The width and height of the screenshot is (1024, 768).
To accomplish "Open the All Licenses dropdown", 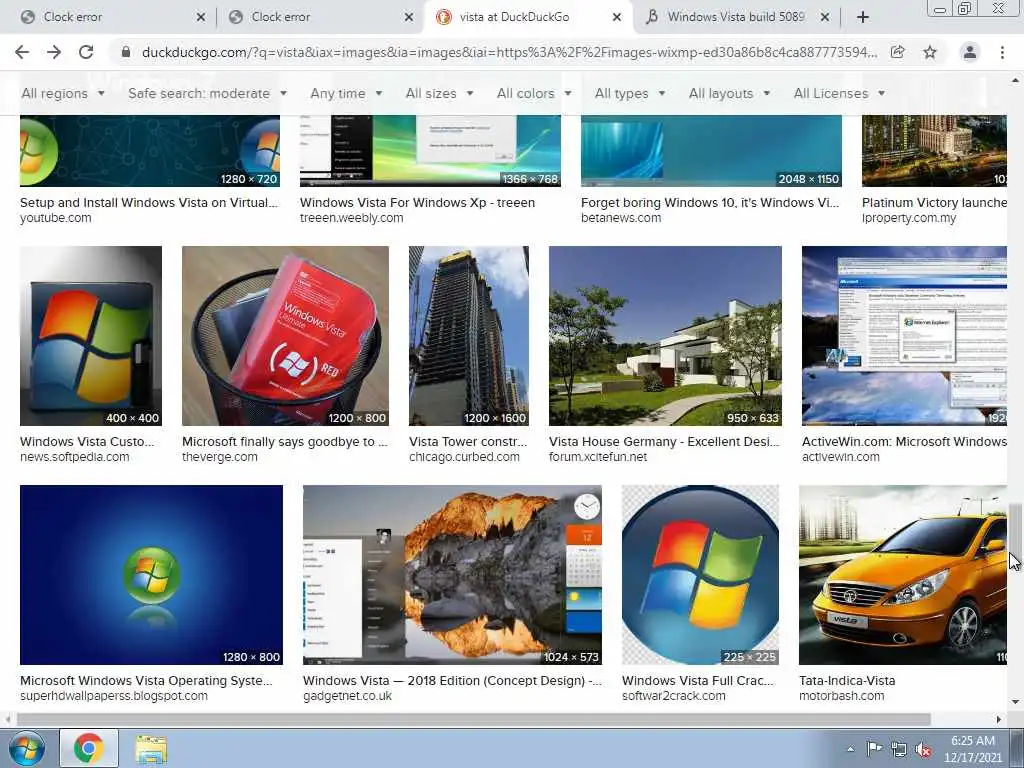I will click(839, 93).
